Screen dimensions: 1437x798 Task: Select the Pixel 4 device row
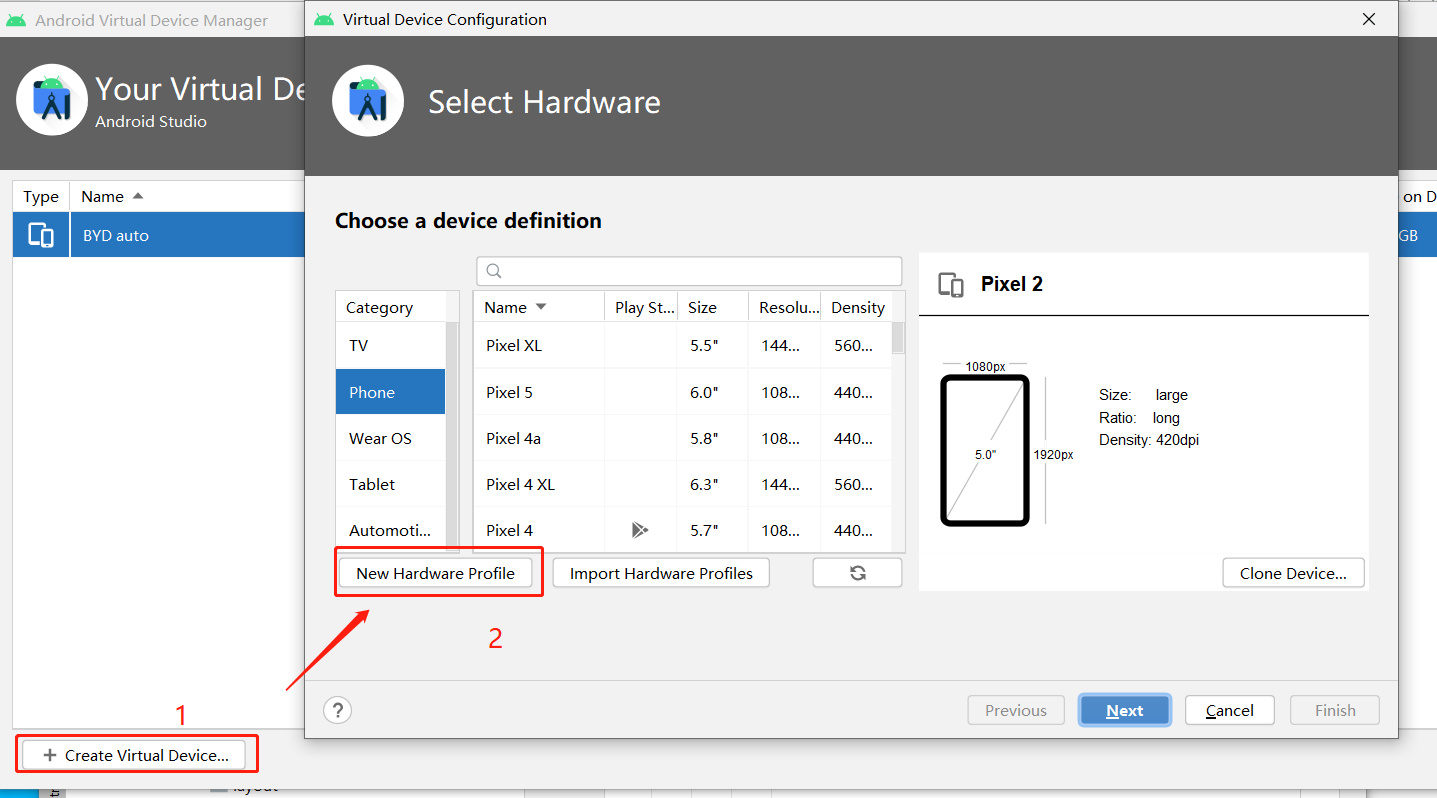[682, 530]
